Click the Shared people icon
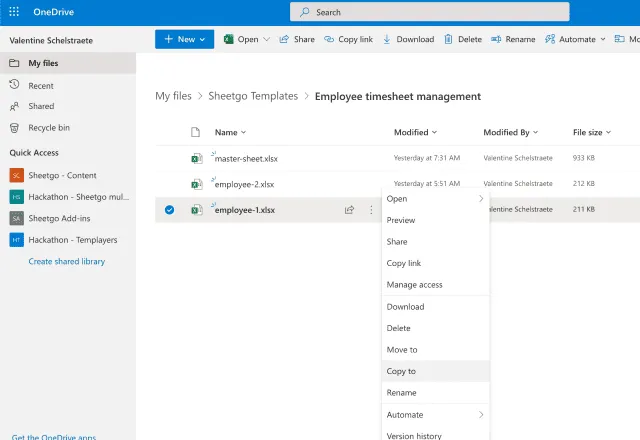 14,107
